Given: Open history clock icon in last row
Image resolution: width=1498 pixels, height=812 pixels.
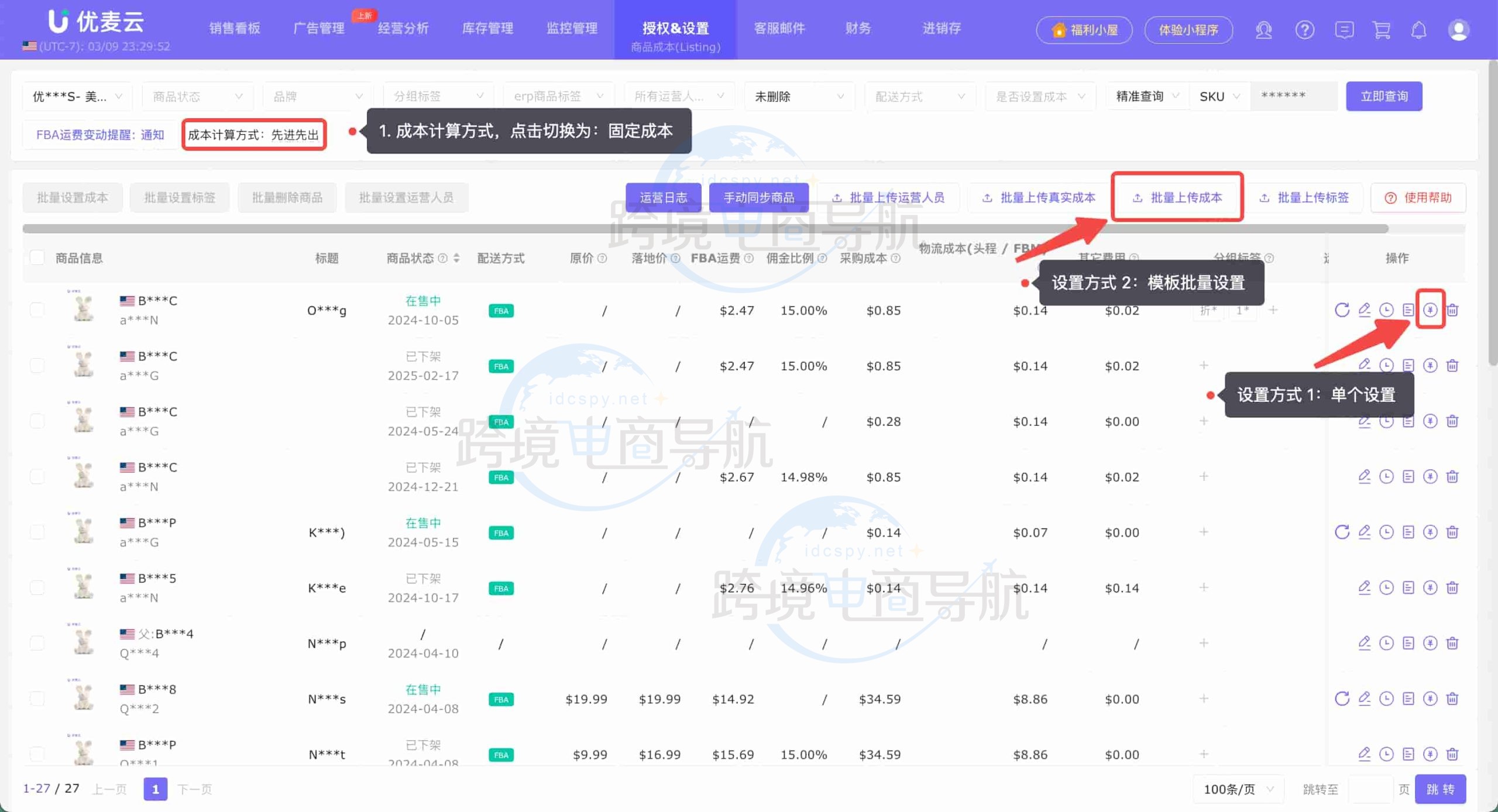Looking at the screenshot, I should (1386, 754).
